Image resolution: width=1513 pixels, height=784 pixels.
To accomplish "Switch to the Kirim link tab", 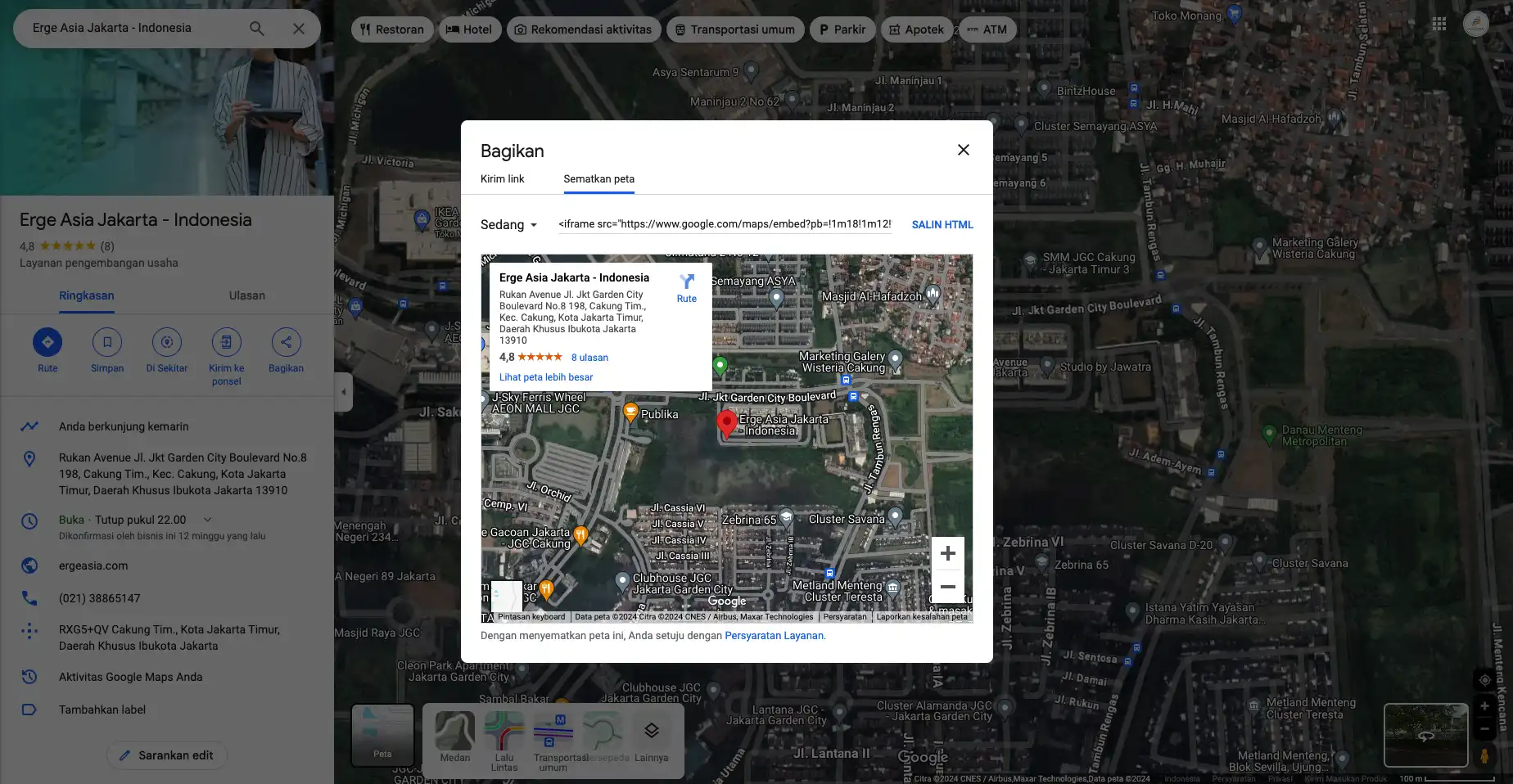I will point(504,178).
